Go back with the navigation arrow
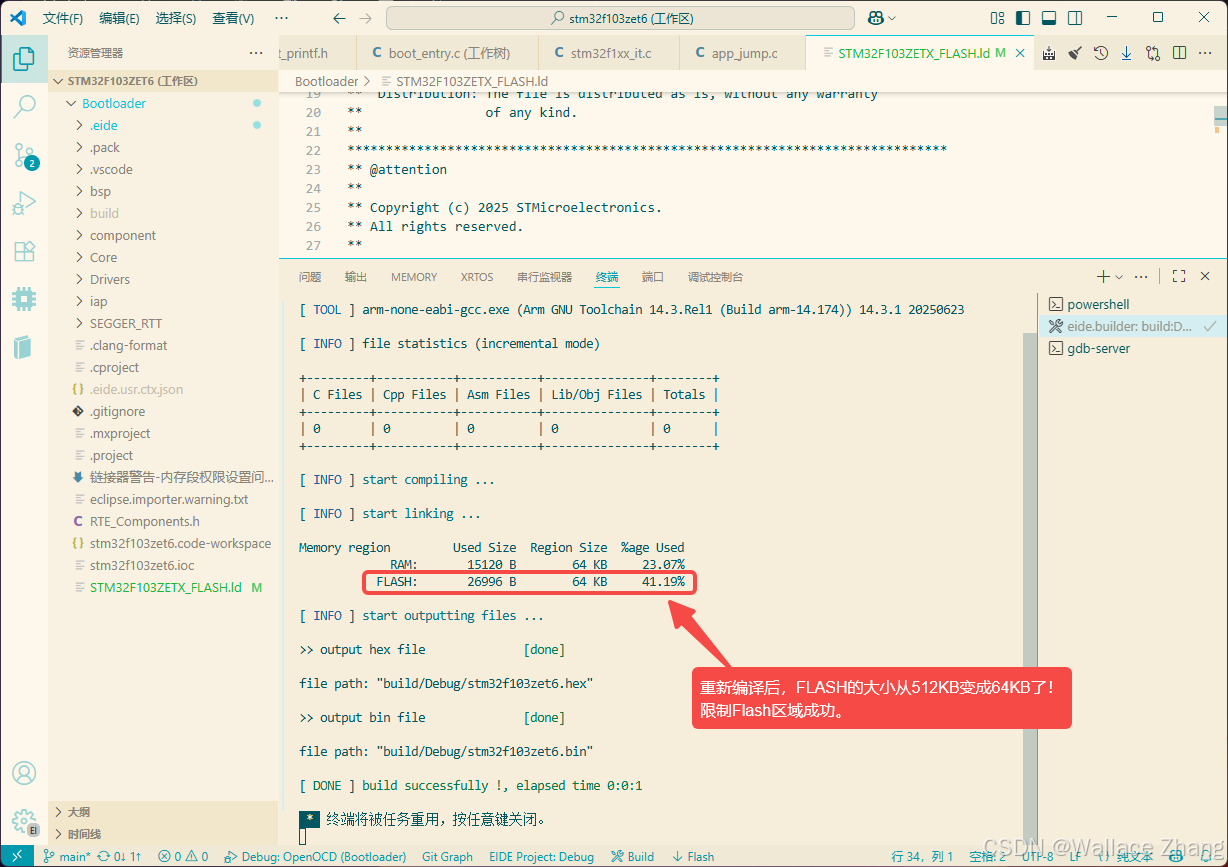This screenshot has height=867, width=1228. click(339, 18)
